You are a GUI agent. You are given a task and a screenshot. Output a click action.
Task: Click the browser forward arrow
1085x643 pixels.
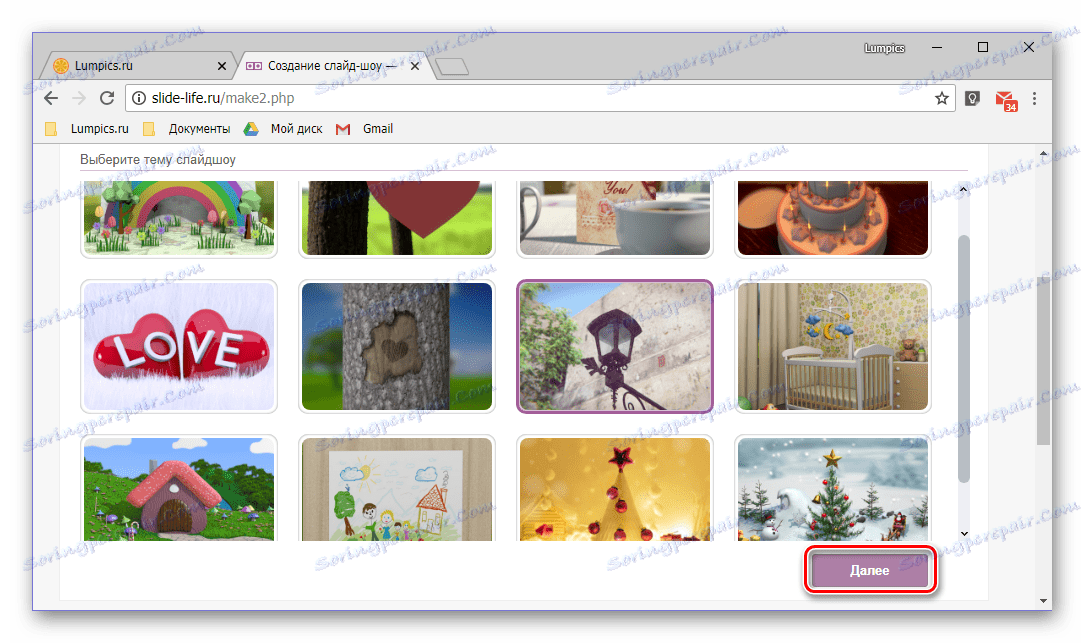click(79, 98)
